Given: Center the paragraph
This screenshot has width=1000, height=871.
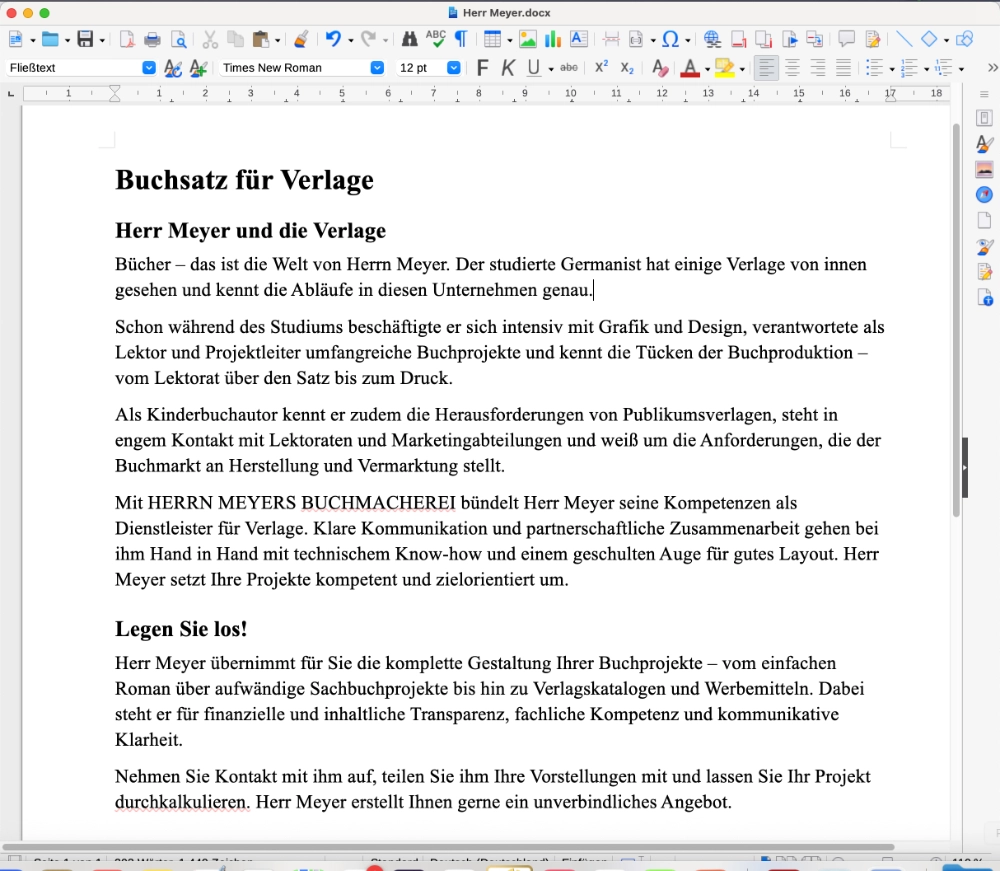Looking at the screenshot, I should [792, 68].
